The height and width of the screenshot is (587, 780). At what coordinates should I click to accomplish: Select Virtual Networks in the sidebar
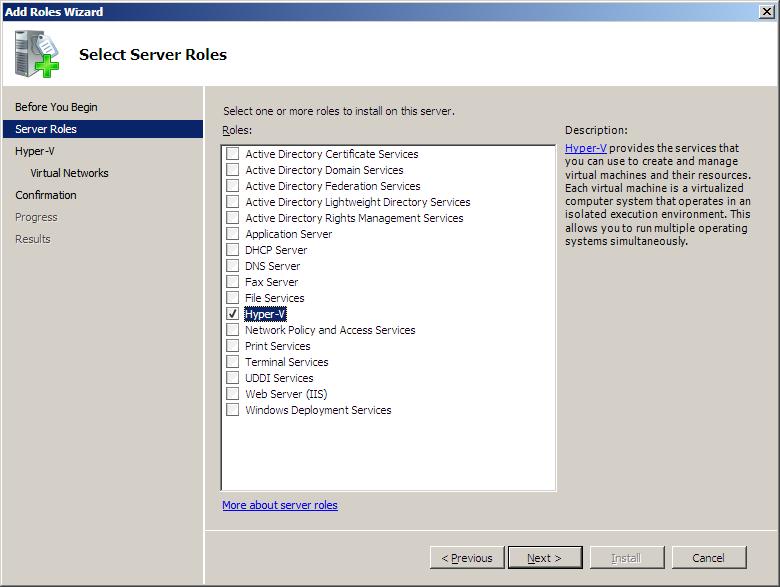click(x=69, y=173)
